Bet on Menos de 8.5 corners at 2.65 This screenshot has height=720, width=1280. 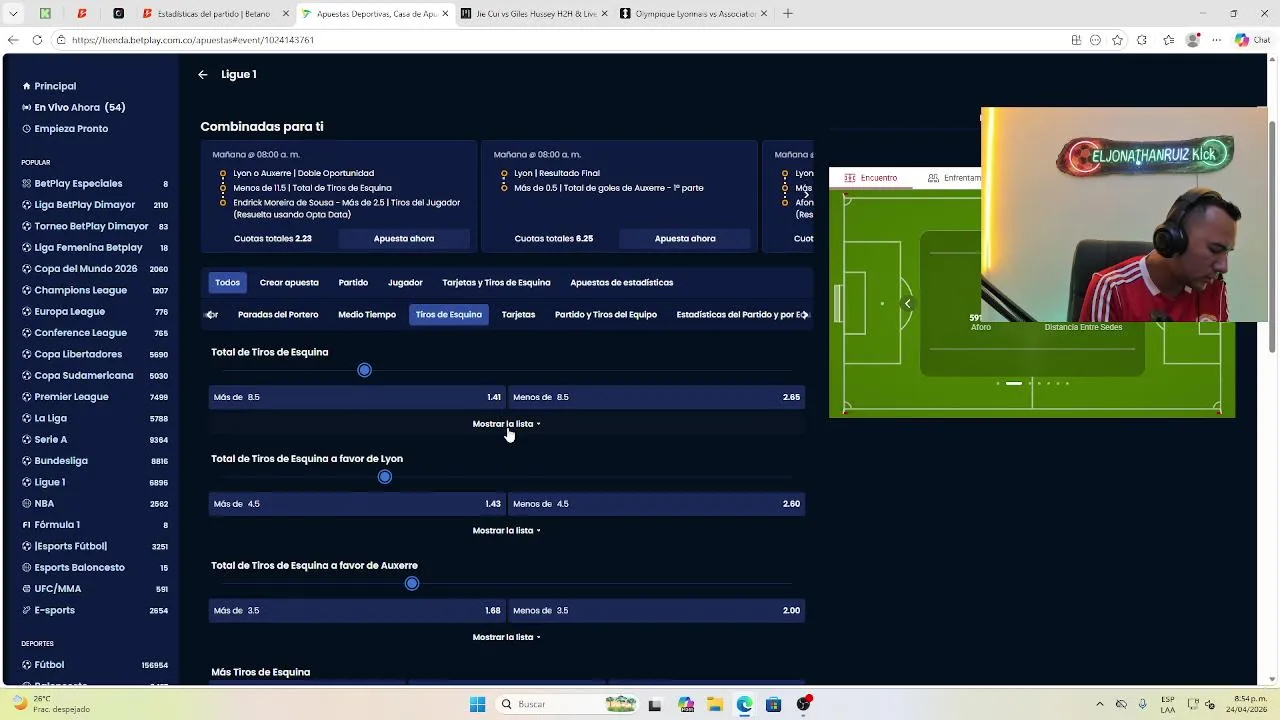pyautogui.click(x=657, y=397)
